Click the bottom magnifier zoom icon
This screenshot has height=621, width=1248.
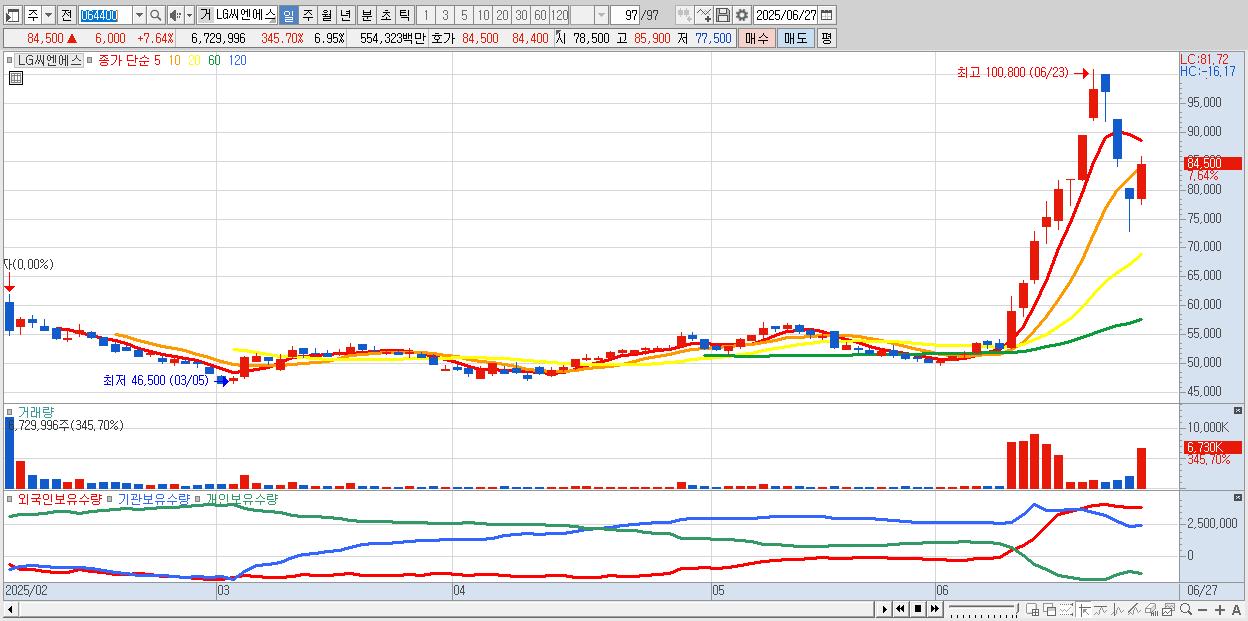(x=1186, y=609)
